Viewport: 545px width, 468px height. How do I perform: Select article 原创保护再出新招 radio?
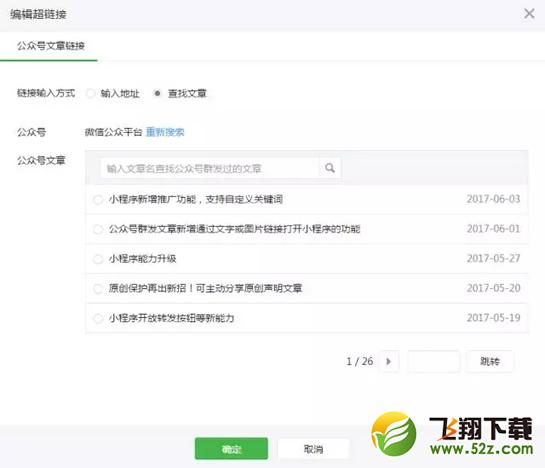[x=98, y=289]
